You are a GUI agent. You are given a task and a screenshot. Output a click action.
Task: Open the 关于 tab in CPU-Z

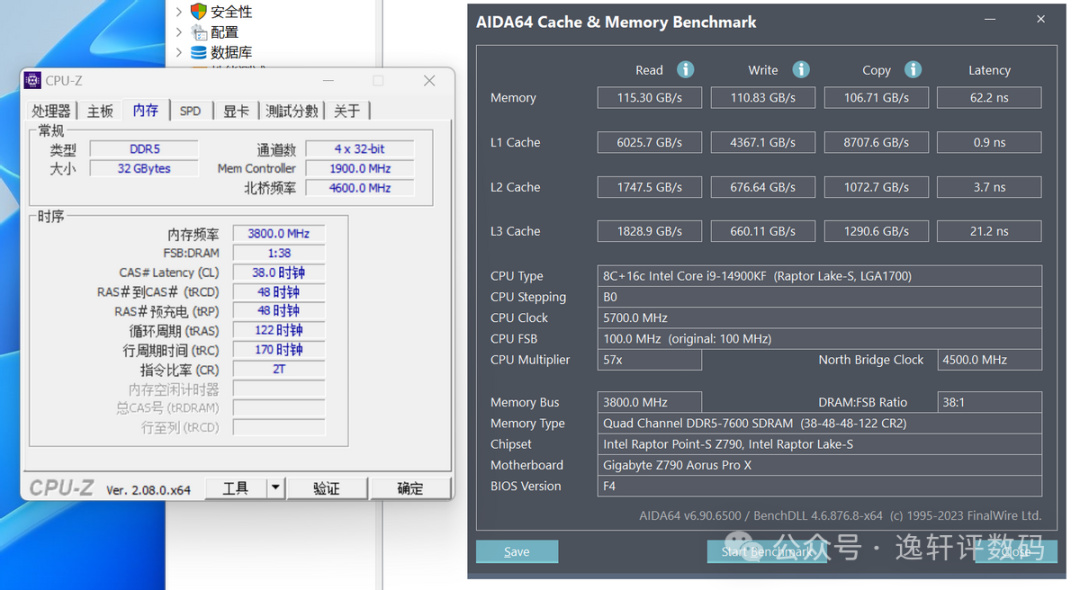pyautogui.click(x=347, y=111)
